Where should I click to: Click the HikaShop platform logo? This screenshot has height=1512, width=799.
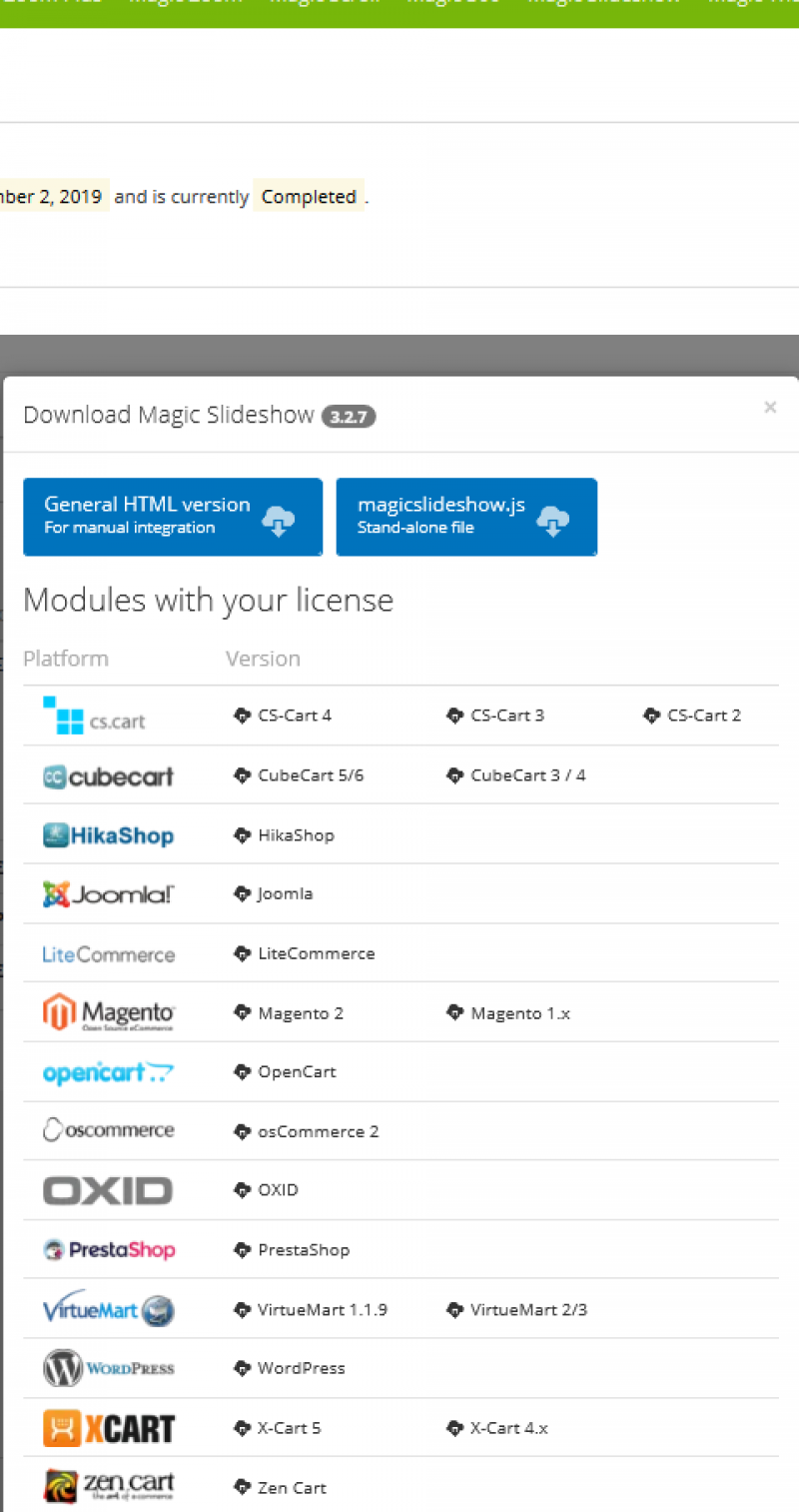pos(108,835)
